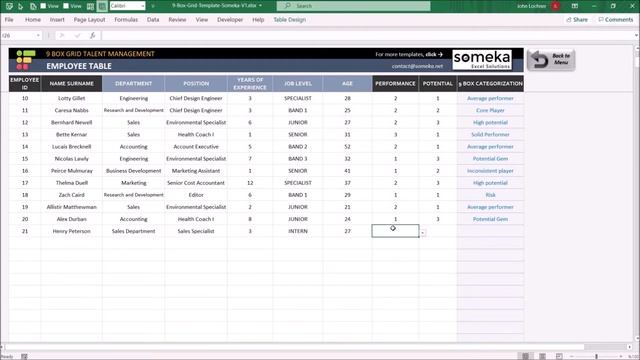This screenshot has height=360, width=640.
Task: Click the Comments button
Action: point(616,20)
